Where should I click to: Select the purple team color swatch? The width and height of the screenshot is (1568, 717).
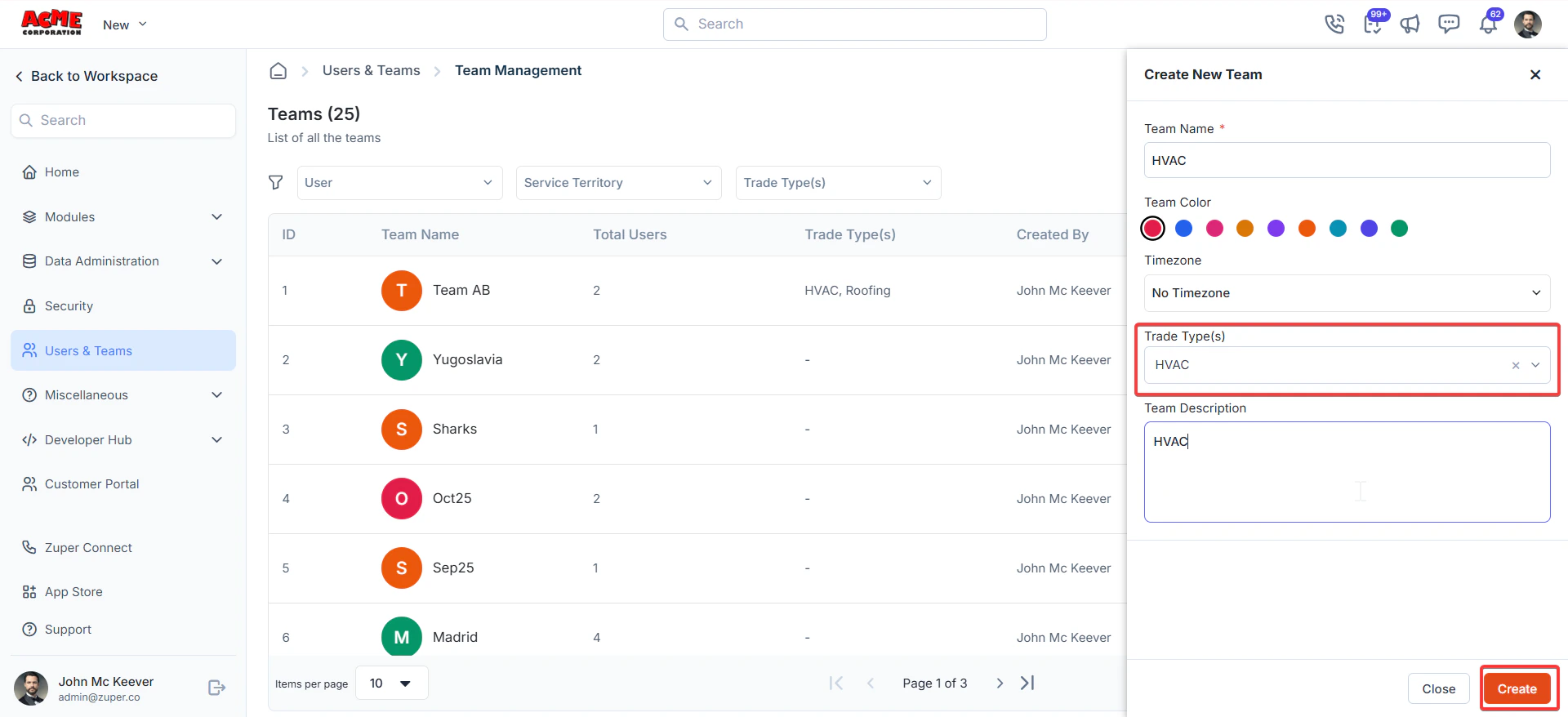[x=1276, y=229]
